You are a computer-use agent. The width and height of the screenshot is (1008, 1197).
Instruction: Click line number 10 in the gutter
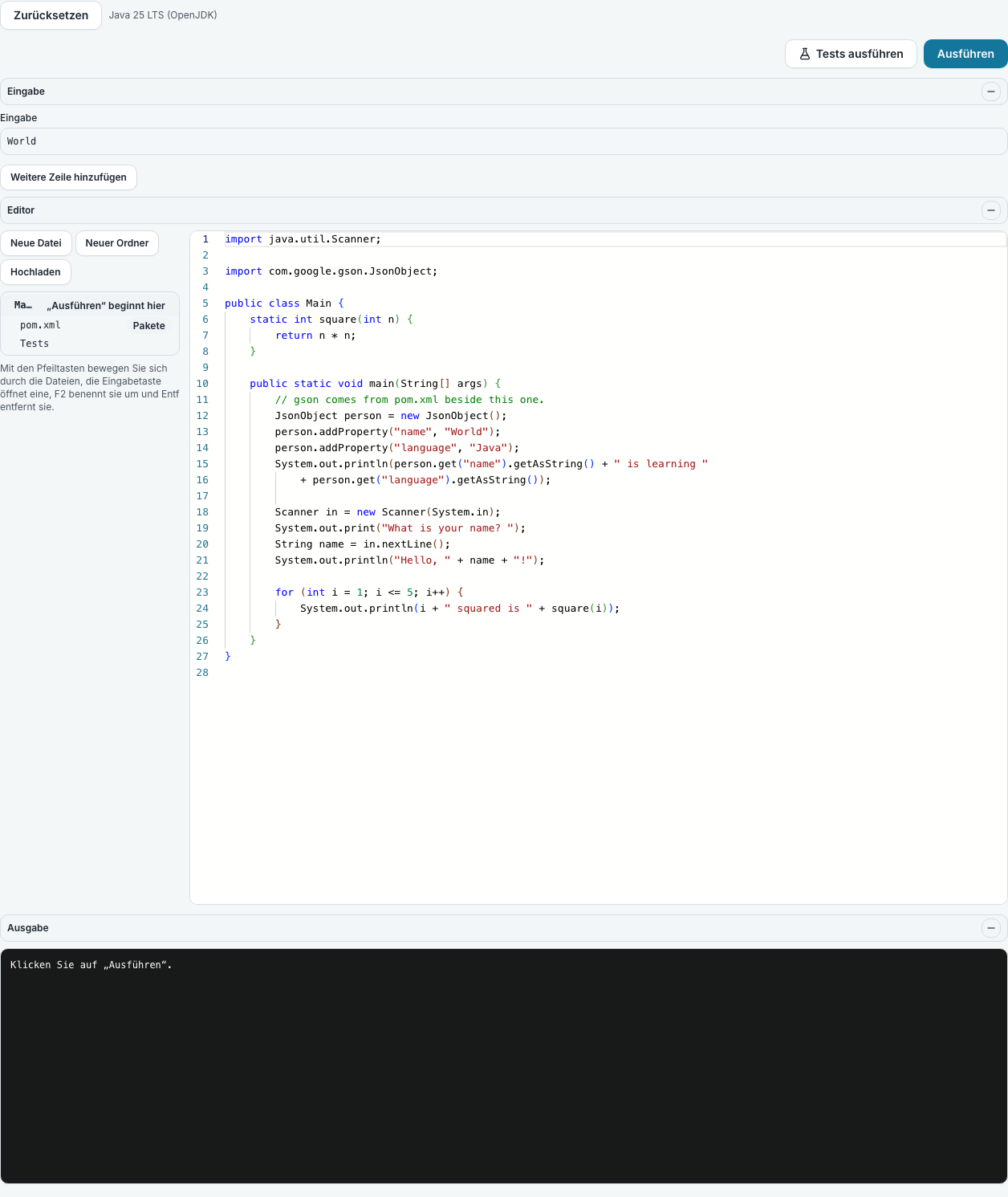pyautogui.click(x=202, y=384)
